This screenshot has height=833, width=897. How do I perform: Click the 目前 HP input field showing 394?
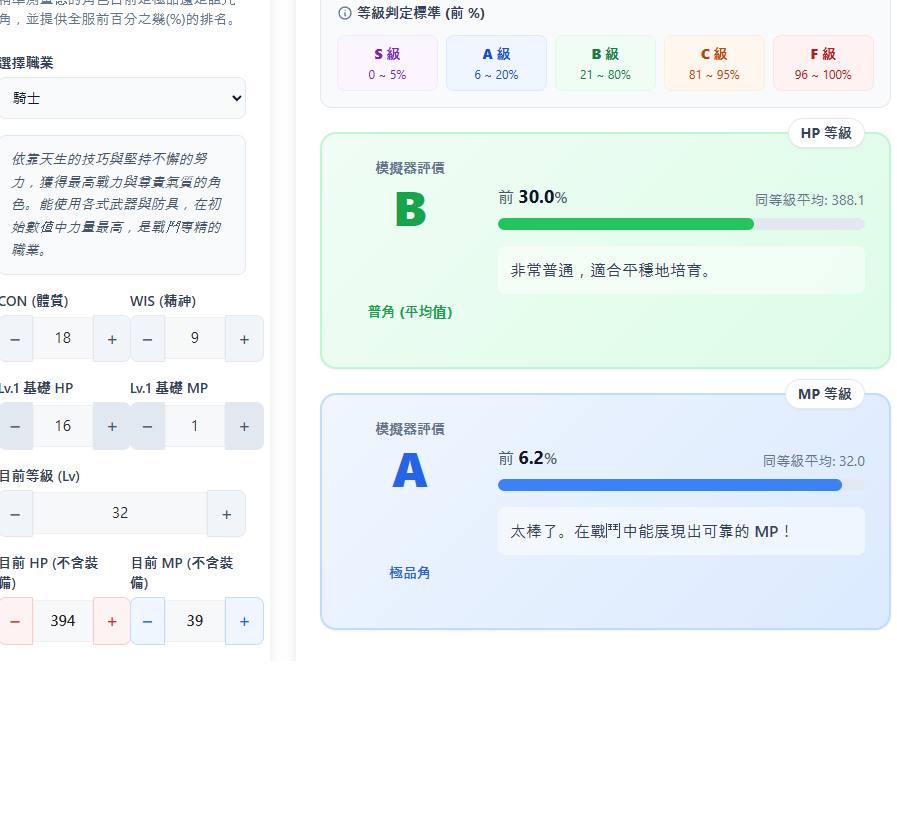[63, 621]
